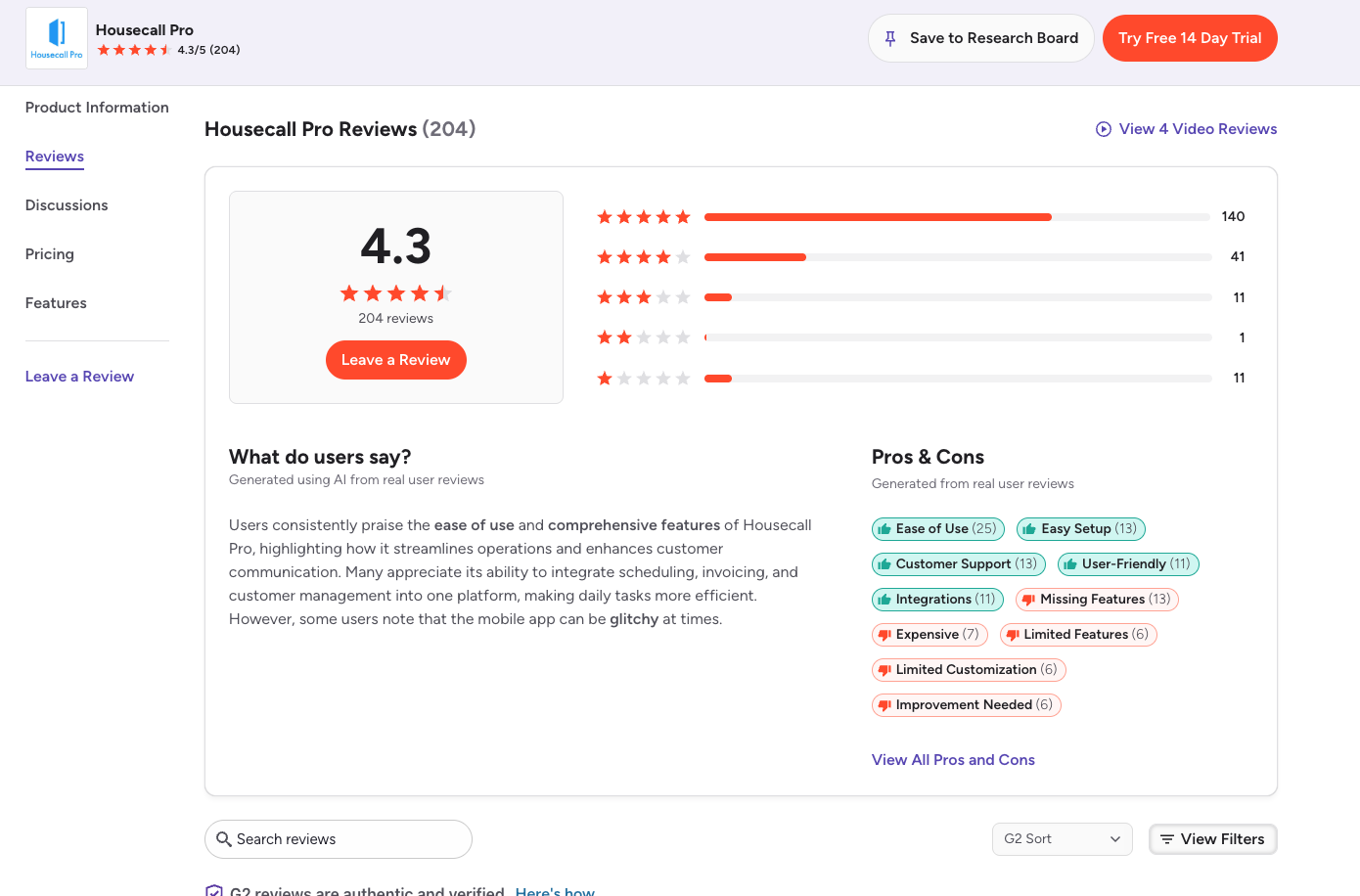Image resolution: width=1360 pixels, height=896 pixels.
Task: Filter by the 3-star rating bar
Action: (x=958, y=297)
